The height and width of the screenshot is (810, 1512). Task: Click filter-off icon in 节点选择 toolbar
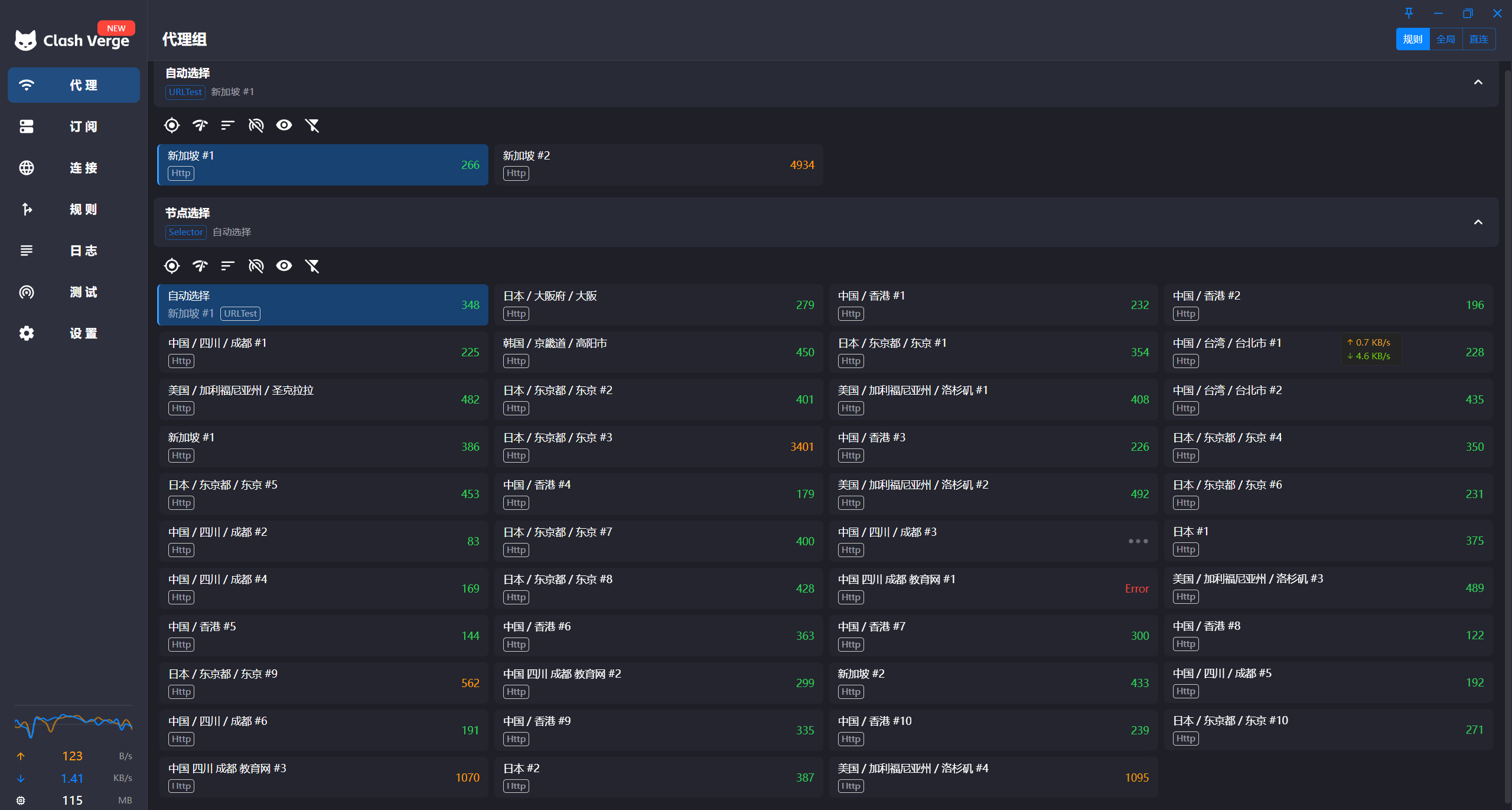tap(312, 266)
